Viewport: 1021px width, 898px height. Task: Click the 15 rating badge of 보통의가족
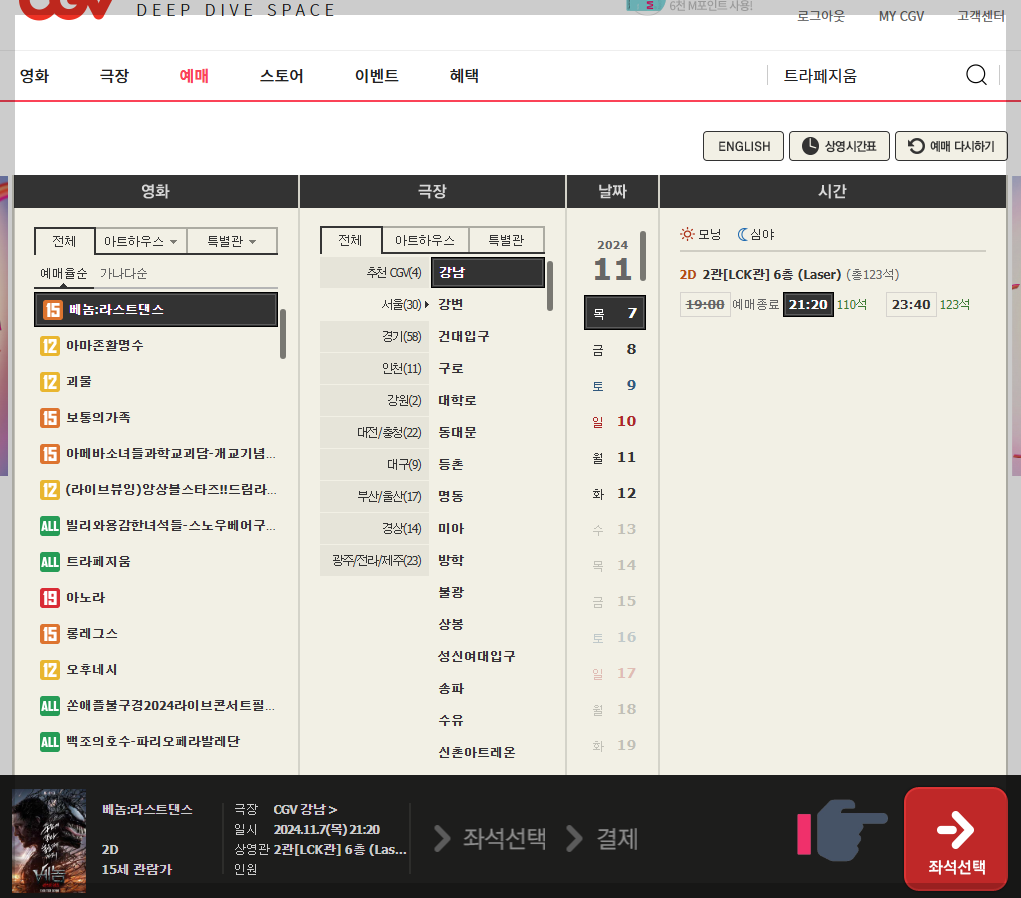coord(49,417)
